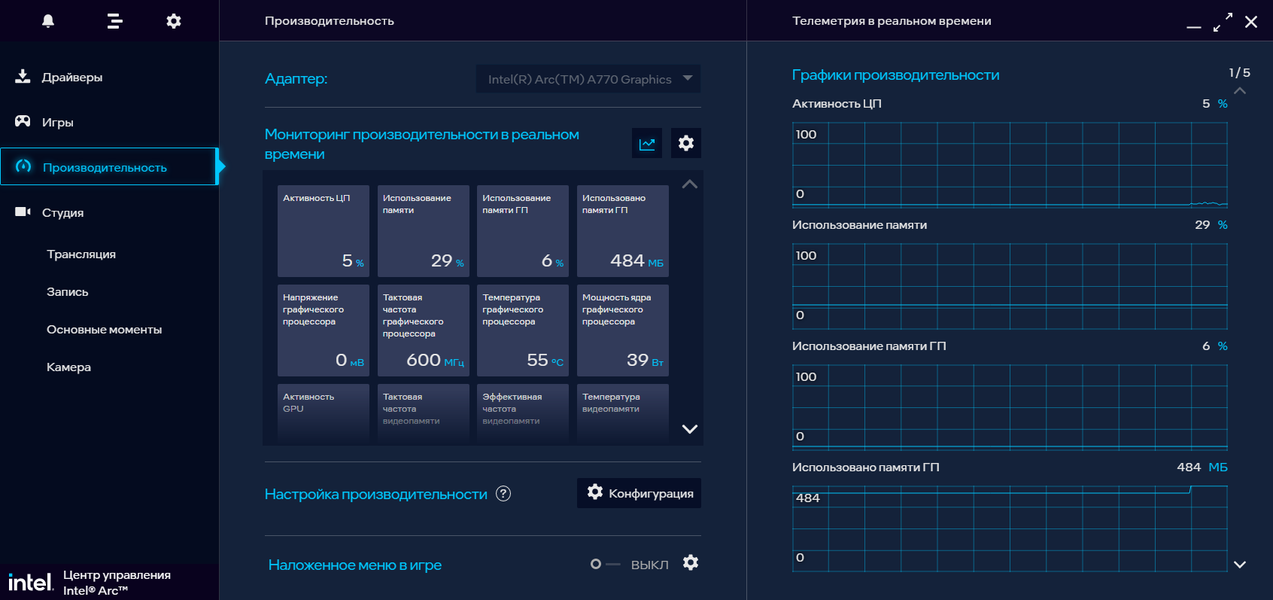
Task: Open in-game overlay settings gear
Action: [690, 563]
